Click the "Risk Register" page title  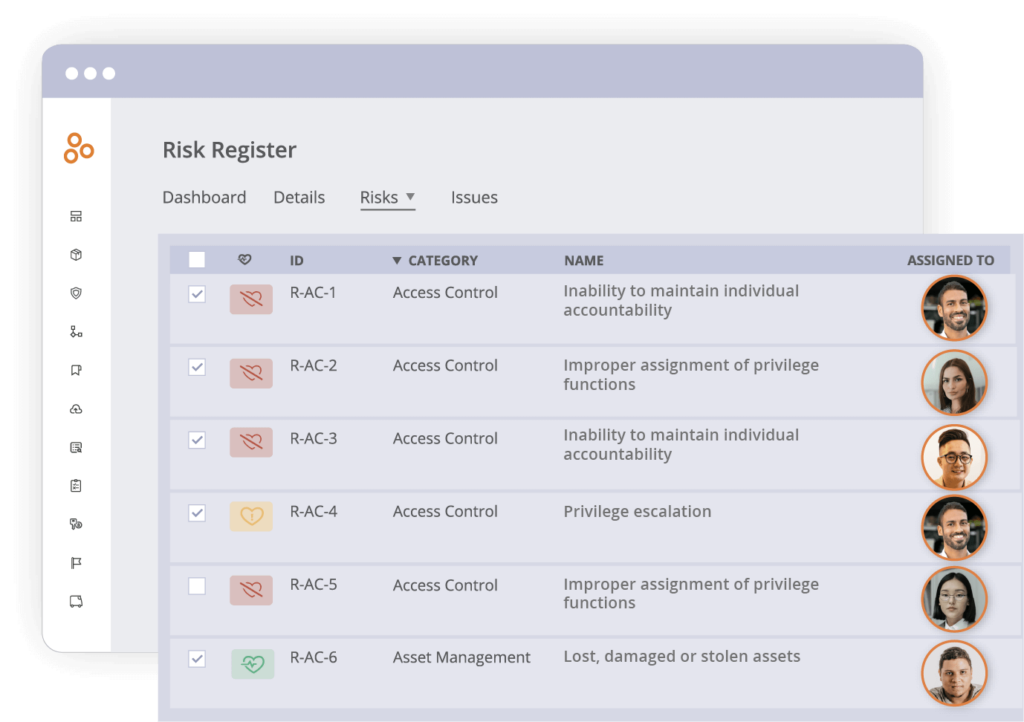229,150
